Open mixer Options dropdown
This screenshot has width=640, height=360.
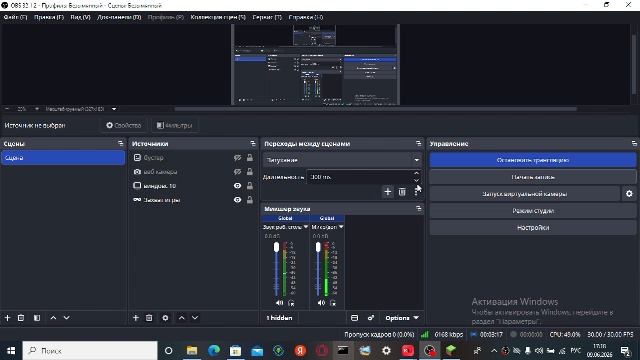click(402, 318)
